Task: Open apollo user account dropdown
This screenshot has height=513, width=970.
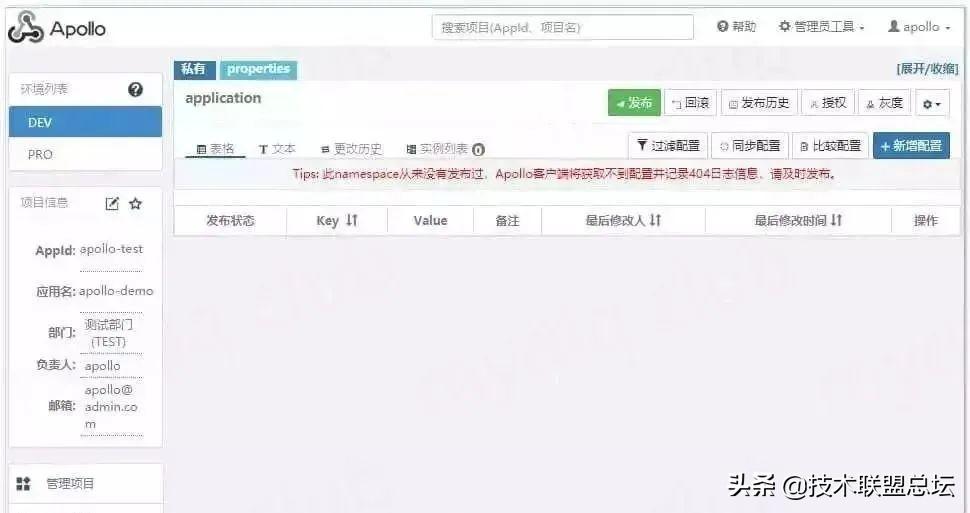Action: point(919,27)
